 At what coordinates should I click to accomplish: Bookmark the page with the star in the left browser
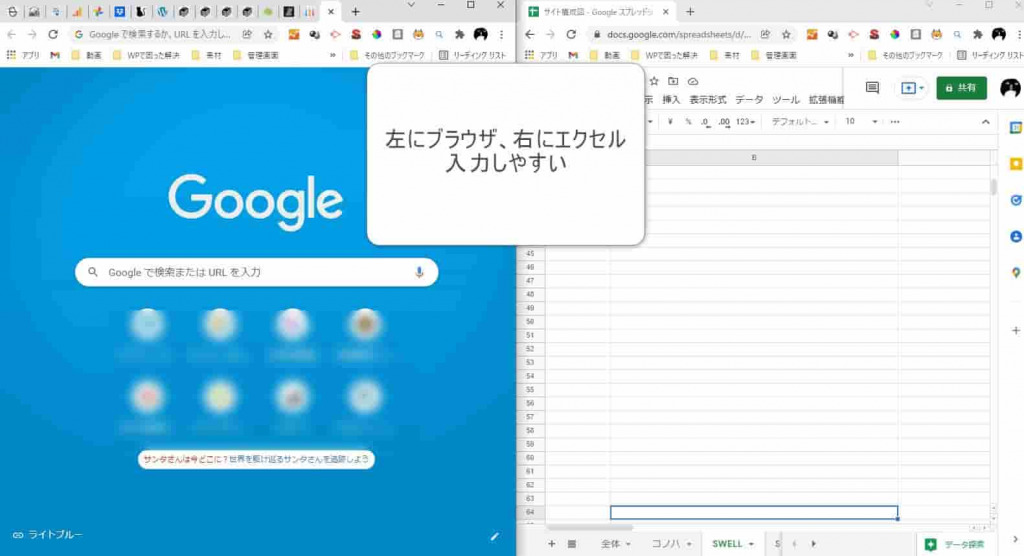(268, 34)
